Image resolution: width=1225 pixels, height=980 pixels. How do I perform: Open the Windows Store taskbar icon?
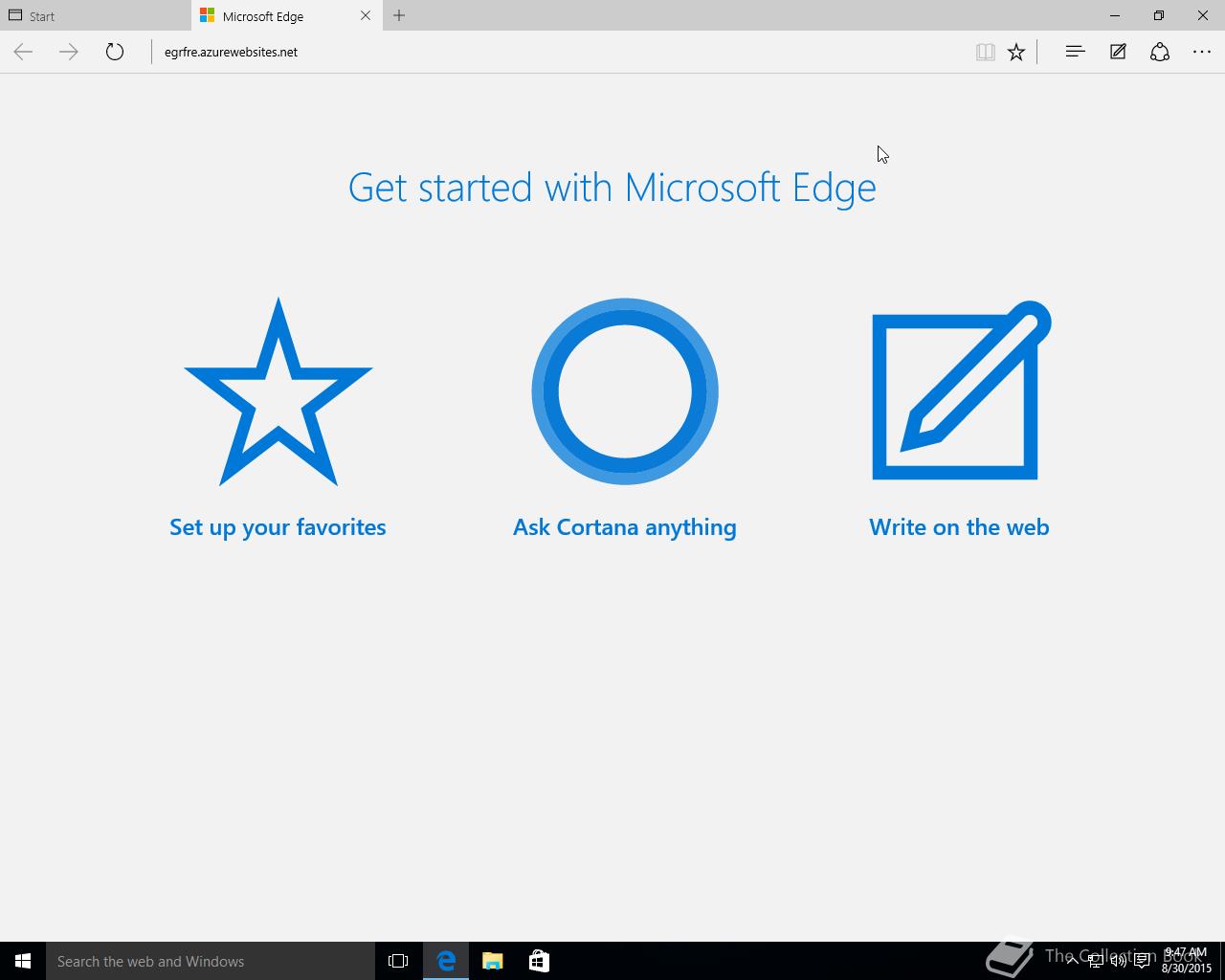pyautogui.click(x=539, y=961)
